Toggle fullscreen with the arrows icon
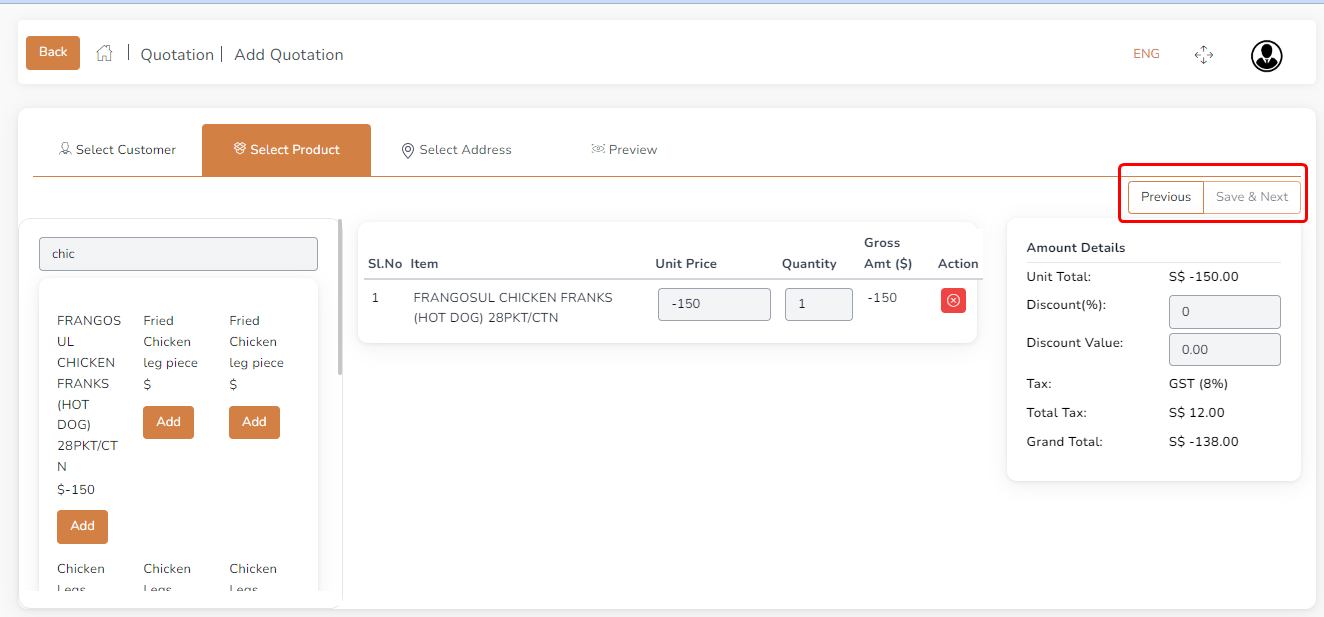The image size is (1324, 617). click(x=1204, y=55)
